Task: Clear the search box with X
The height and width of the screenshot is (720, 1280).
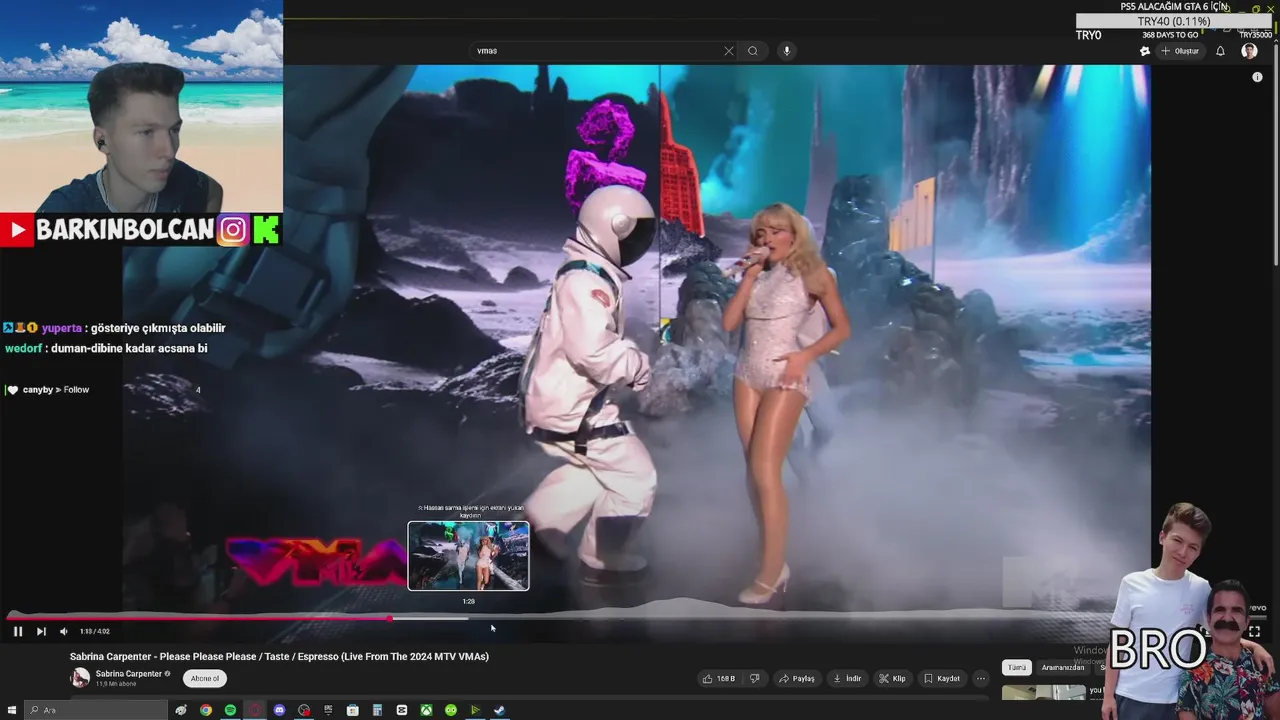Action: (x=728, y=51)
